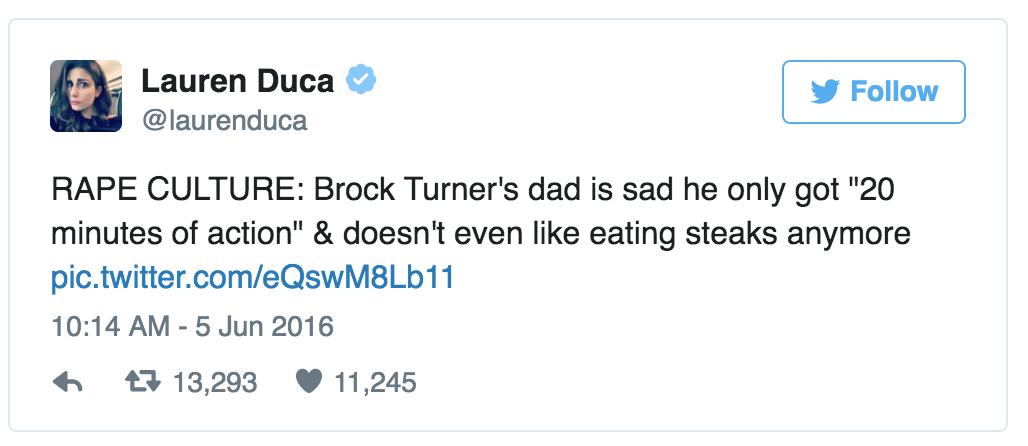This screenshot has width=1028, height=446.
Task: Like the tweet with the heart icon
Action: 311,382
